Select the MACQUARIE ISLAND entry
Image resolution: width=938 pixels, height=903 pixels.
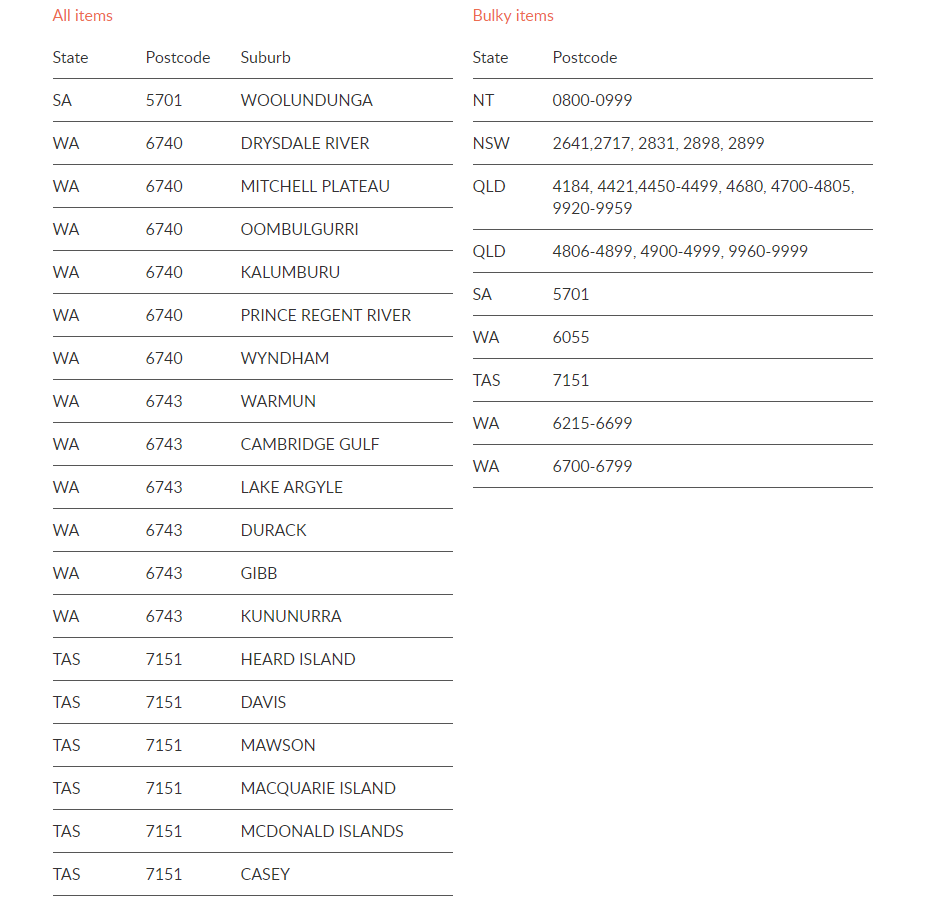(318, 789)
